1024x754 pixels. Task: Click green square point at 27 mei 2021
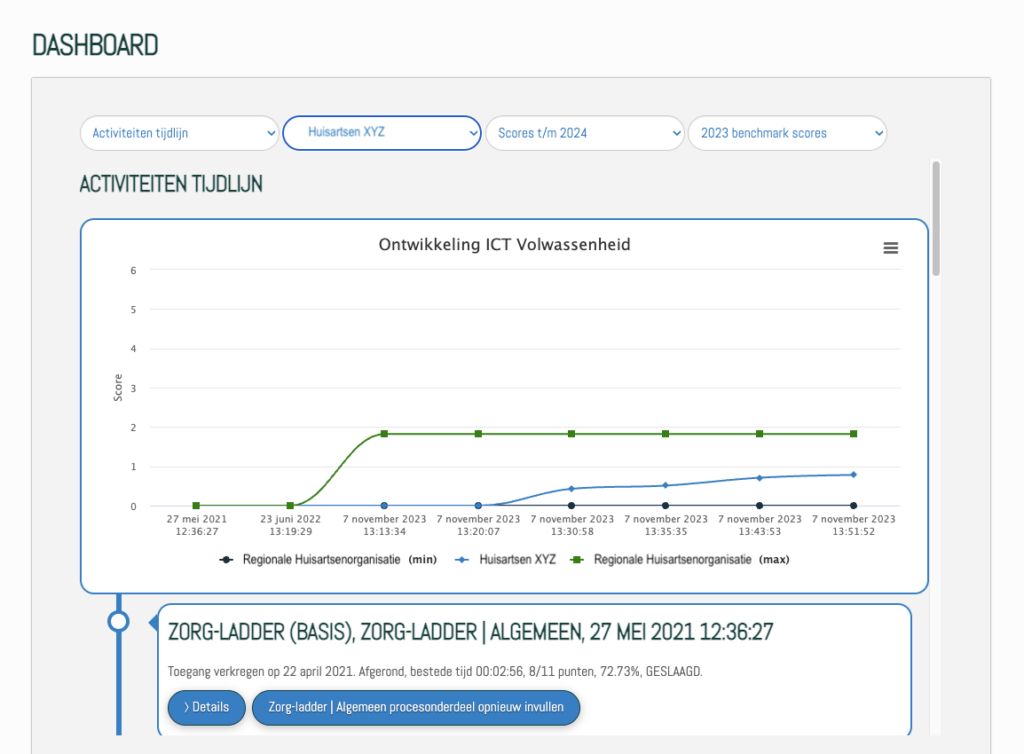click(196, 506)
